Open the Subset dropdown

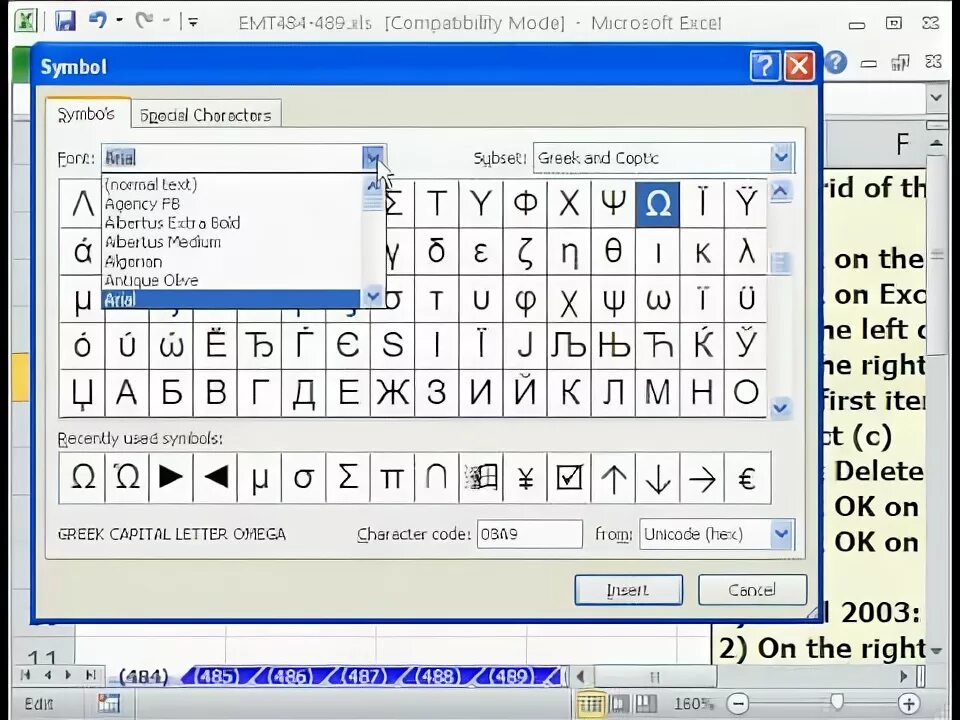pos(781,158)
